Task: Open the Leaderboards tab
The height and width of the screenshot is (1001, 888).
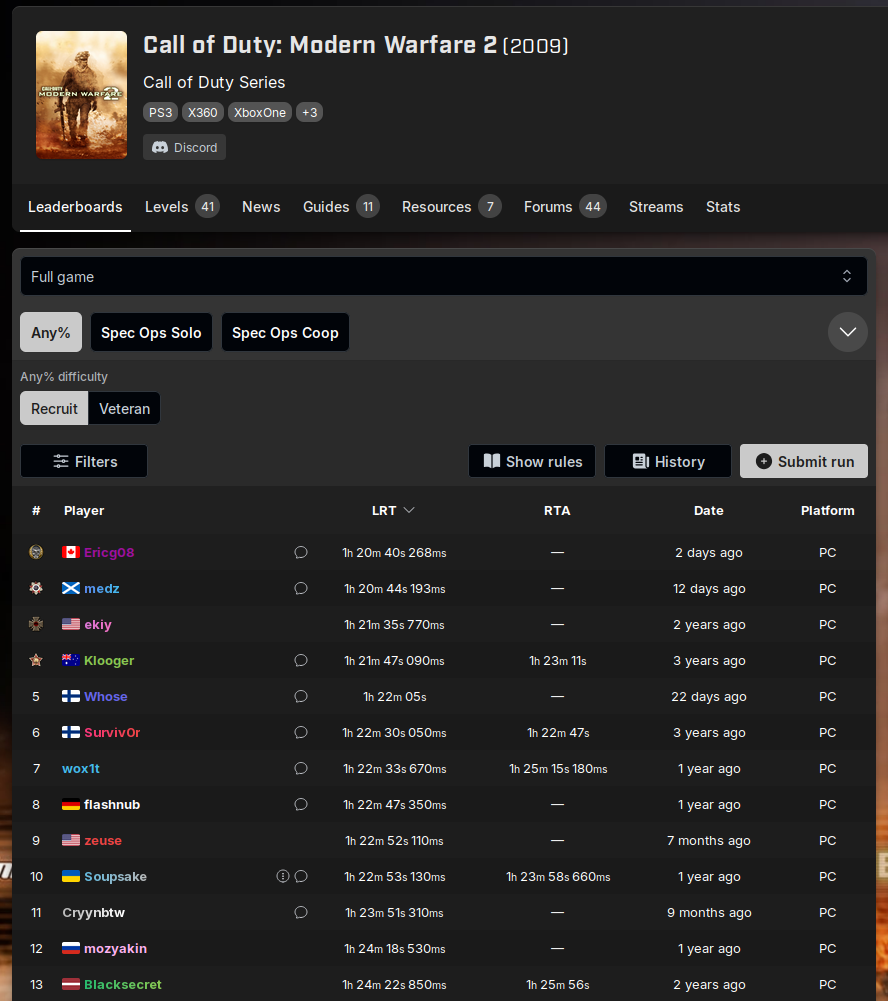Action: point(75,207)
